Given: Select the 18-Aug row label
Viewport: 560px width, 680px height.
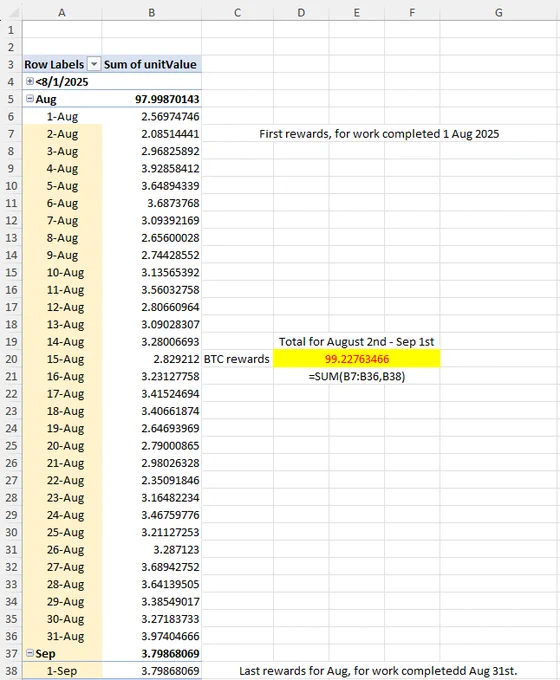Looking at the screenshot, I should [65, 411].
